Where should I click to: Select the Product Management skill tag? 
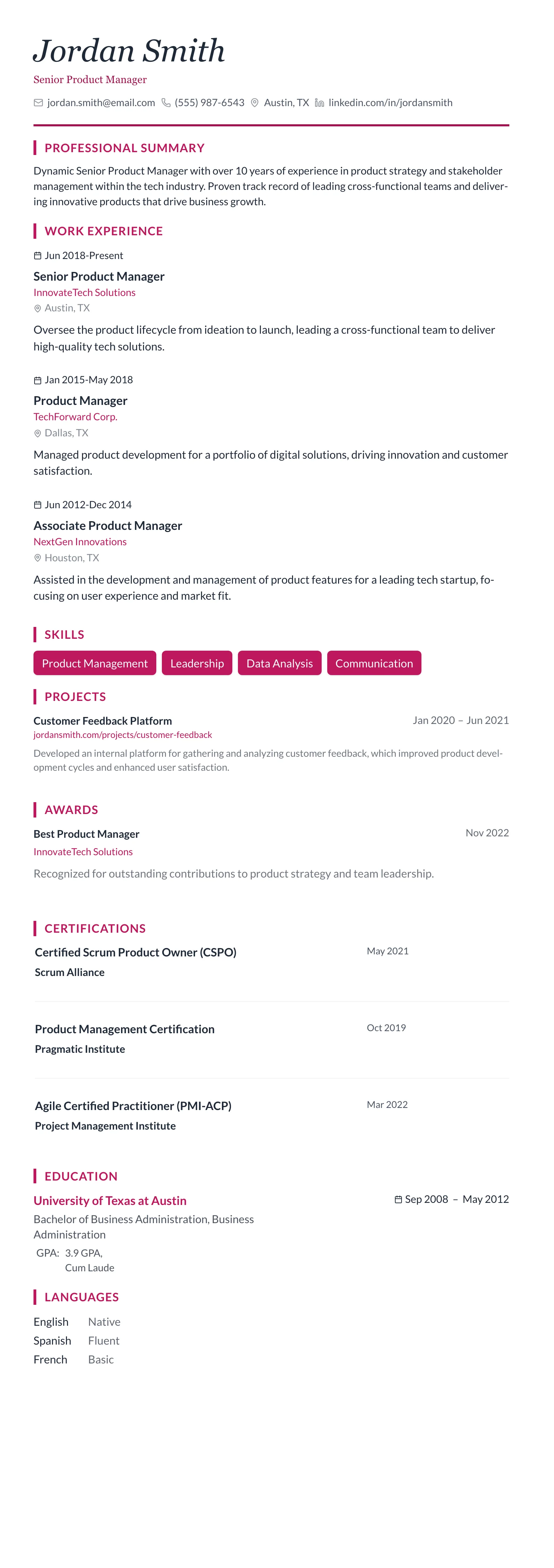[x=95, y=664]
